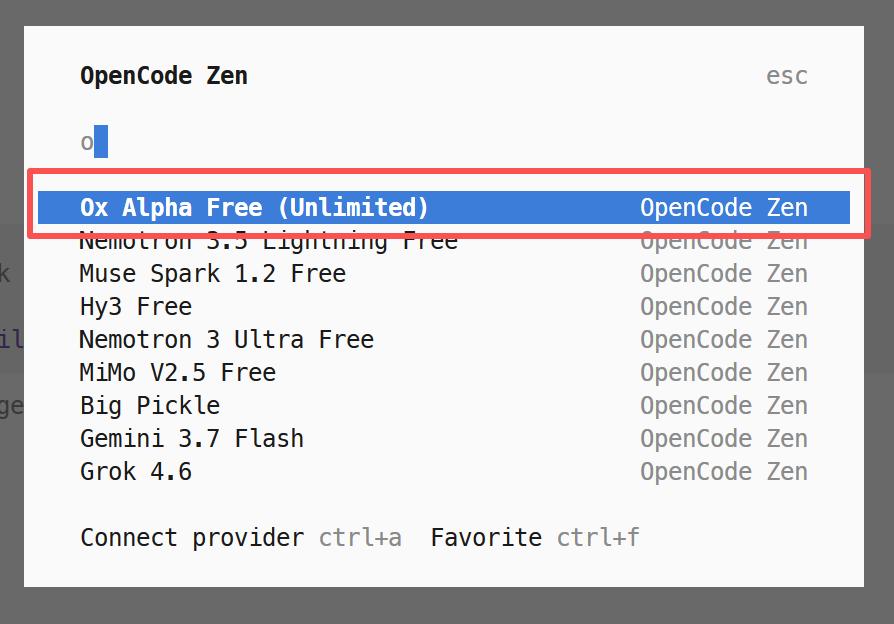The height and width of the screenshot is (624, 894).
Task: Click the blue text cursor block
Action: click(101, 141)
